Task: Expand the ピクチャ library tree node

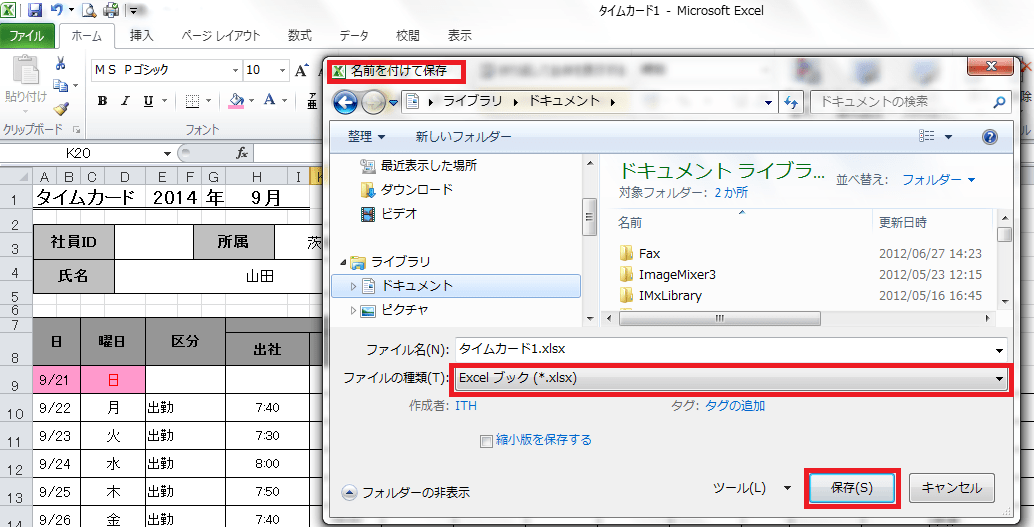Action: (x=352, y=310)
